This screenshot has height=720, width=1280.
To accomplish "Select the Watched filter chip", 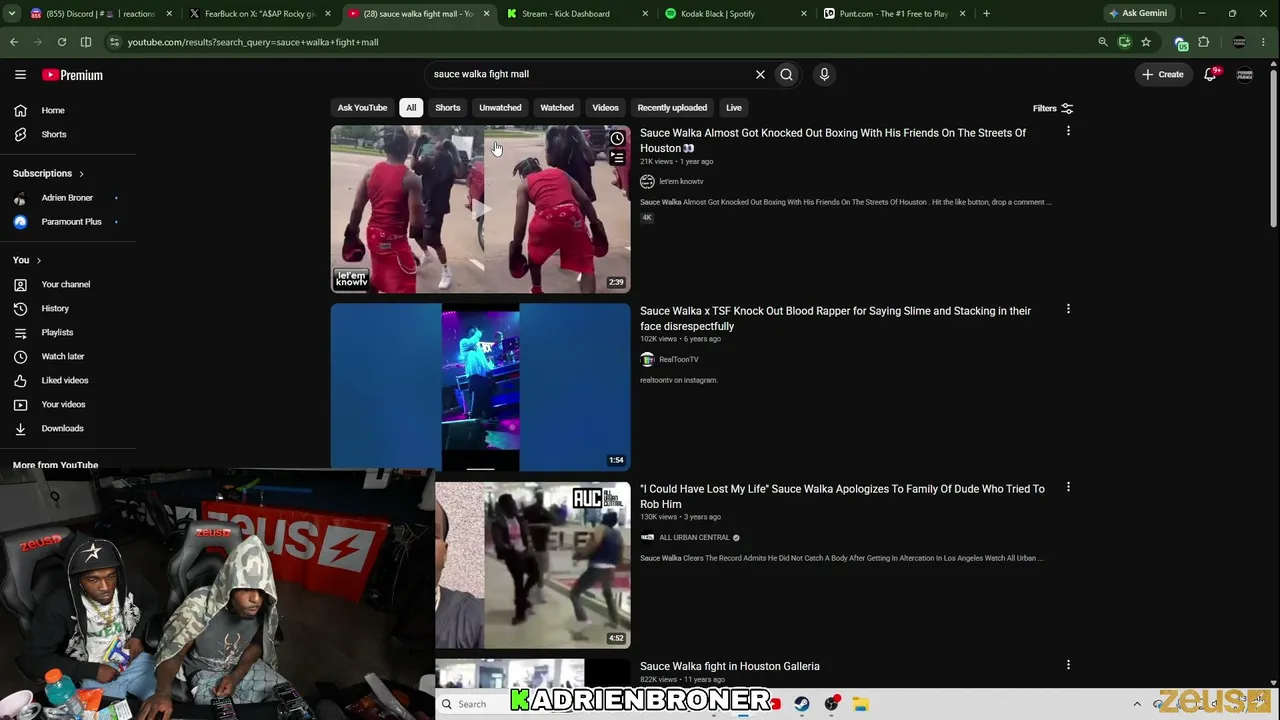I will (557, 108).
